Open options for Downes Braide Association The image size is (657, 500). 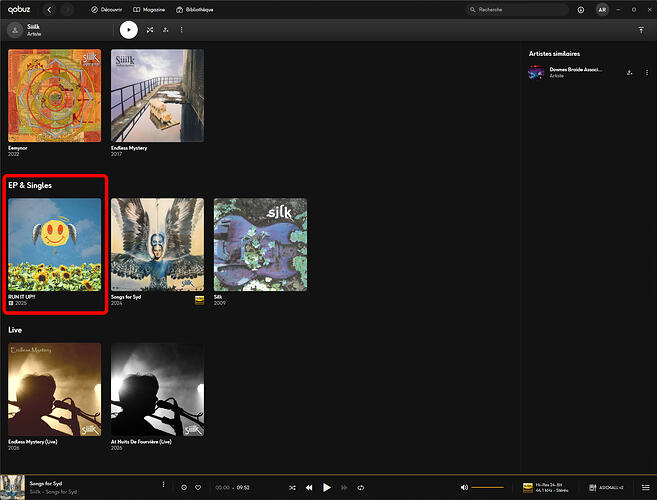[x=647, y=73]
